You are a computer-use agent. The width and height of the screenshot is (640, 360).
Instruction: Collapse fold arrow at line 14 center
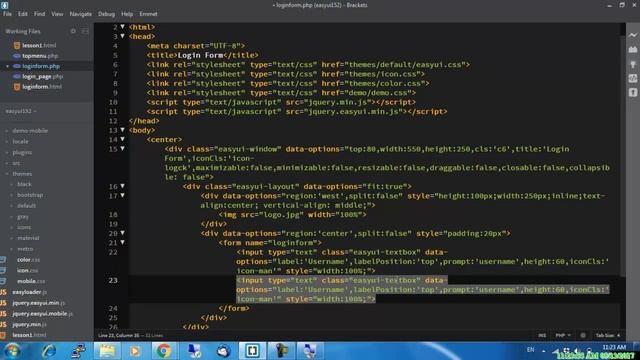[x=122, y=139]
